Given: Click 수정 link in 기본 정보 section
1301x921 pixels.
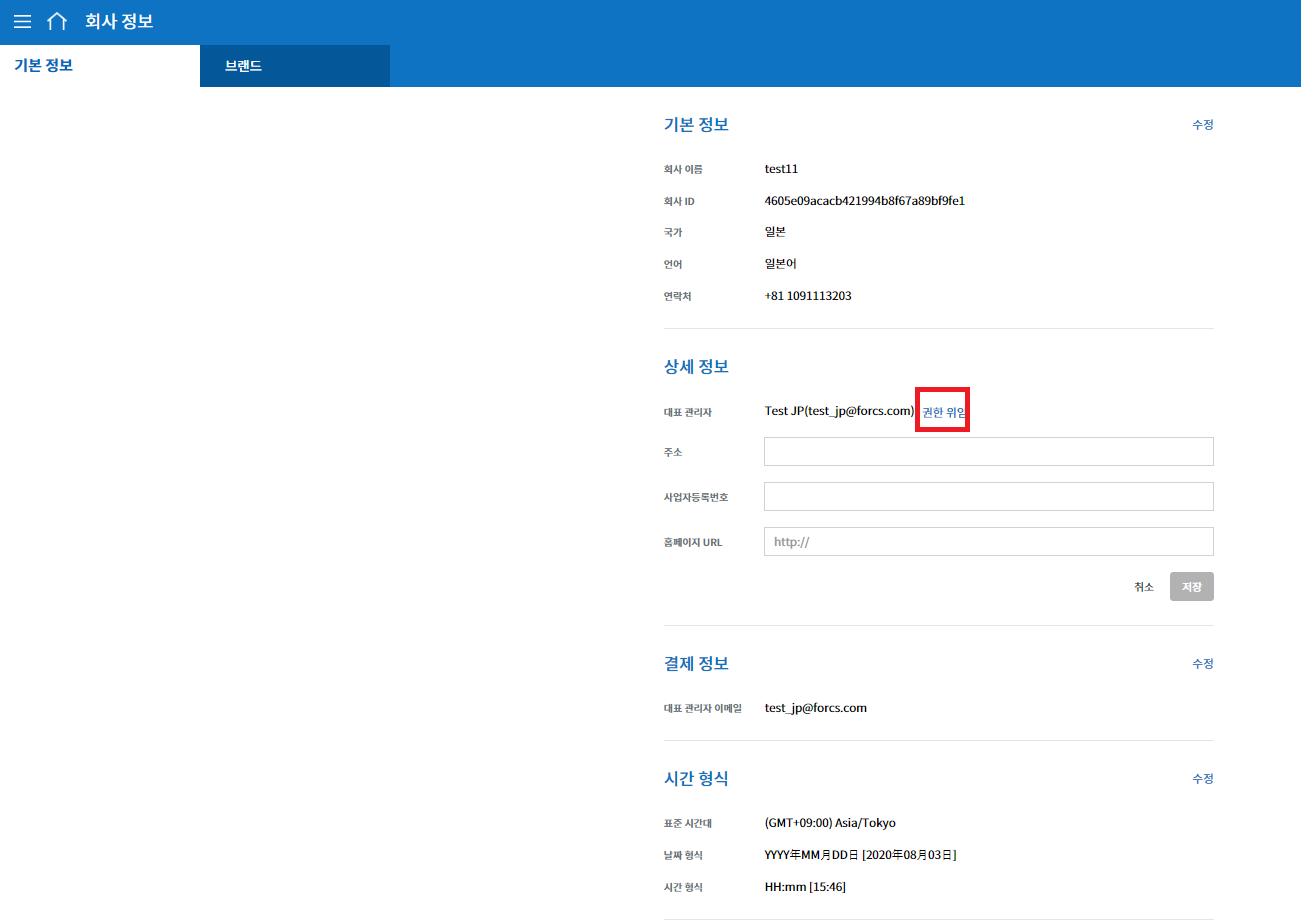Looking at the screenshot, I should [x=1202, y=125].
